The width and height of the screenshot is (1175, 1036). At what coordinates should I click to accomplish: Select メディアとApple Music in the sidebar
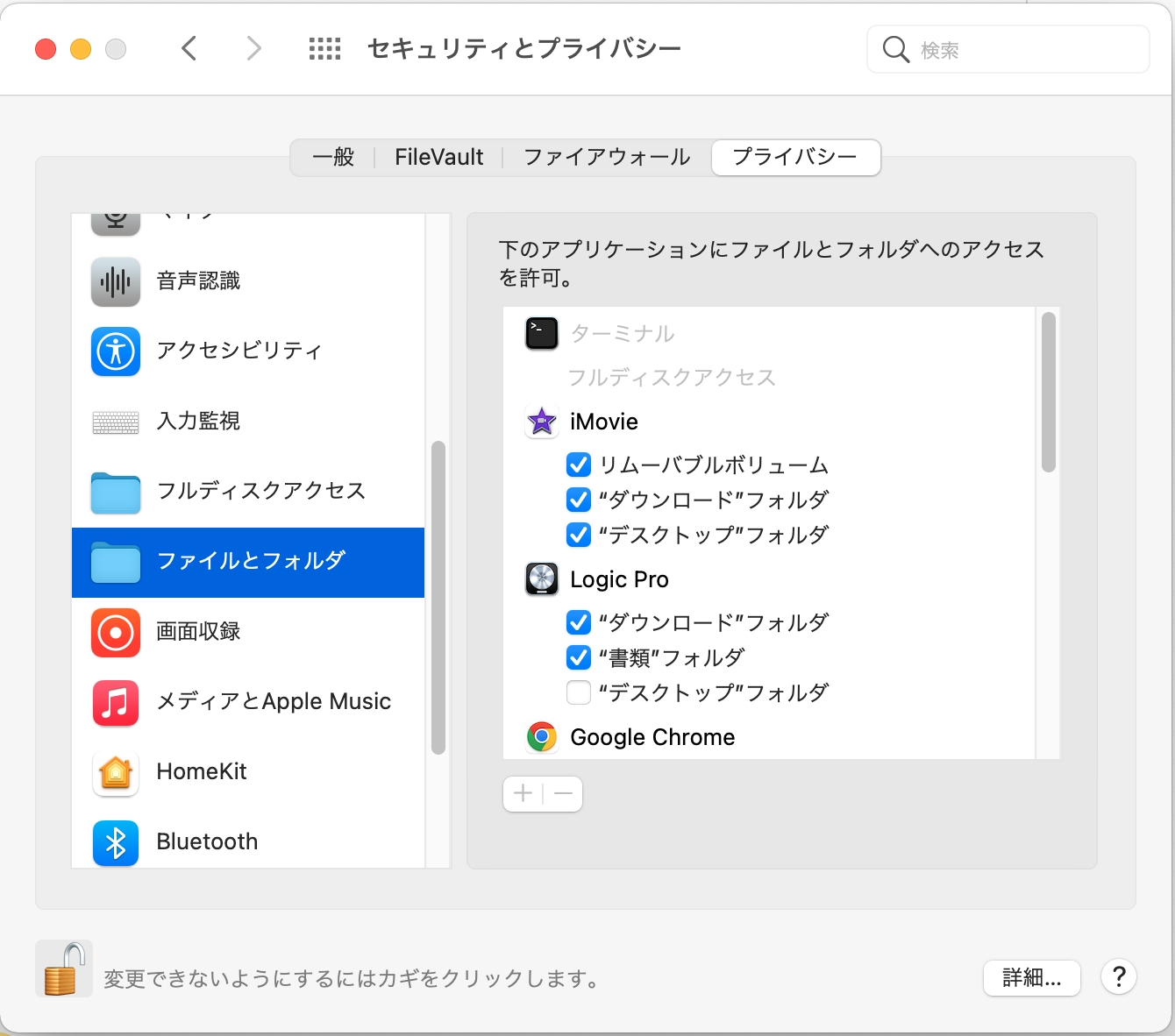click(274, 702)
